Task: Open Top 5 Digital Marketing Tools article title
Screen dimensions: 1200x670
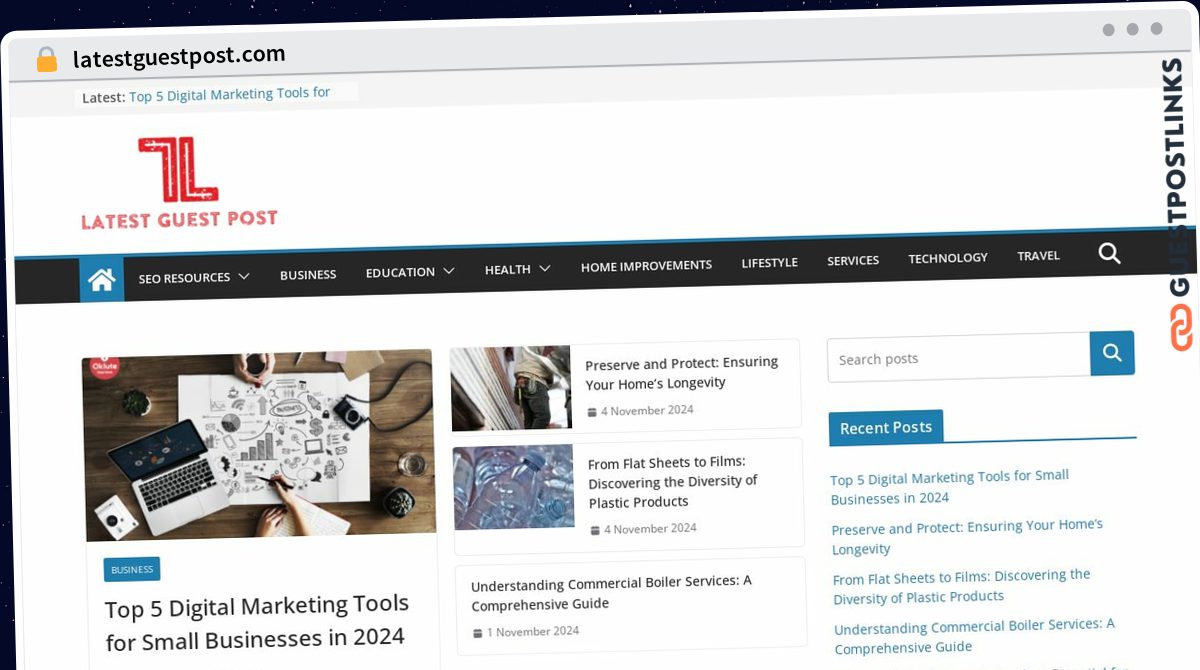Action: [257, 621]
